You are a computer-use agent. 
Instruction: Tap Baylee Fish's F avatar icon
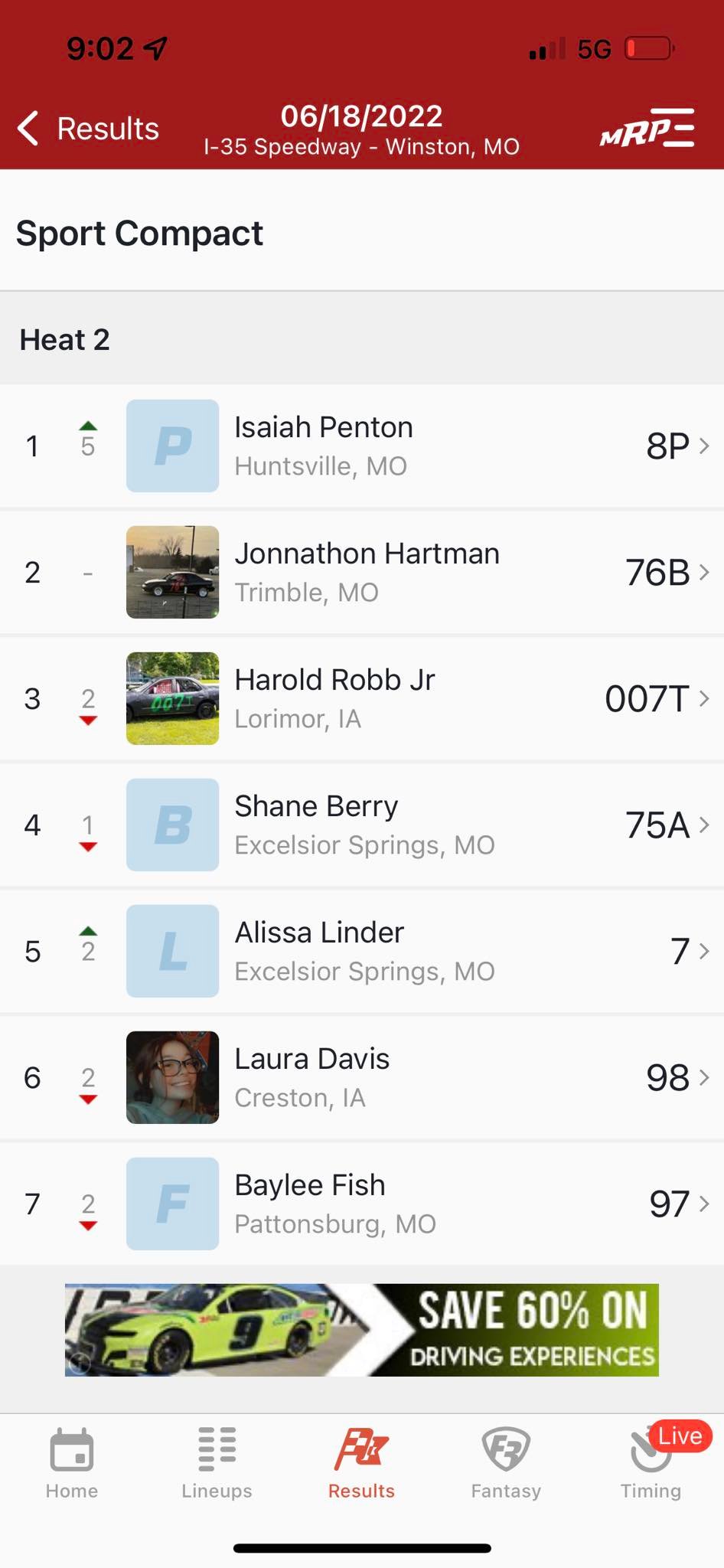tap(172, 1204)
